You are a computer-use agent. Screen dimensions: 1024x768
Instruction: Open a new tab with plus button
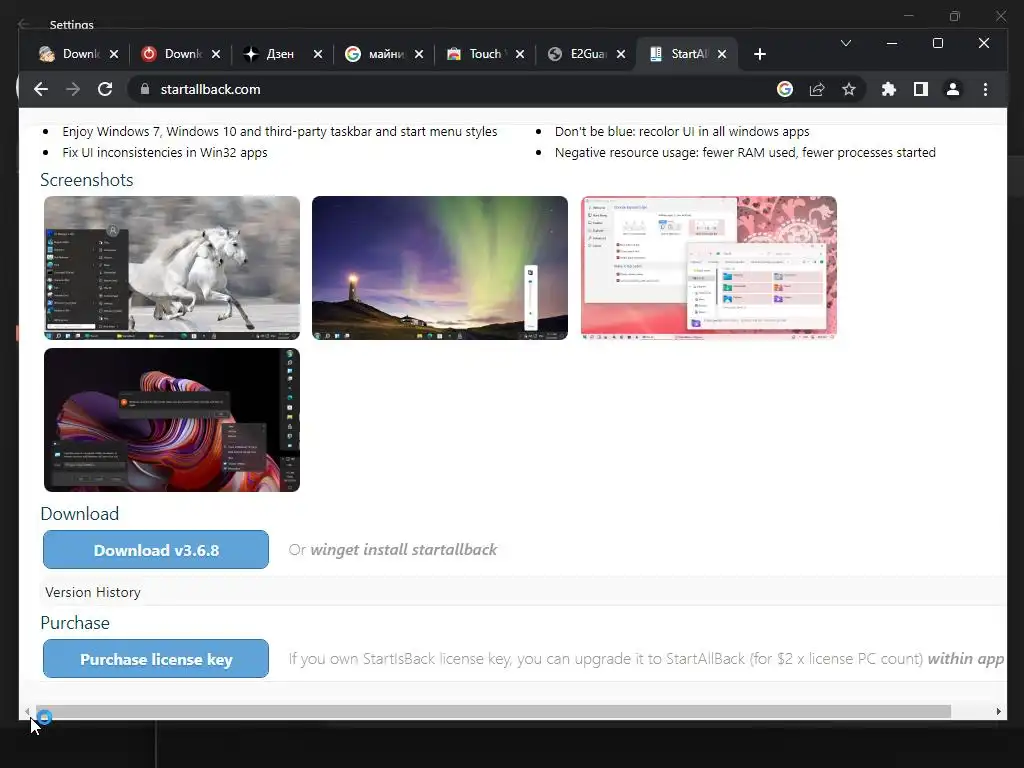(760, 54)
